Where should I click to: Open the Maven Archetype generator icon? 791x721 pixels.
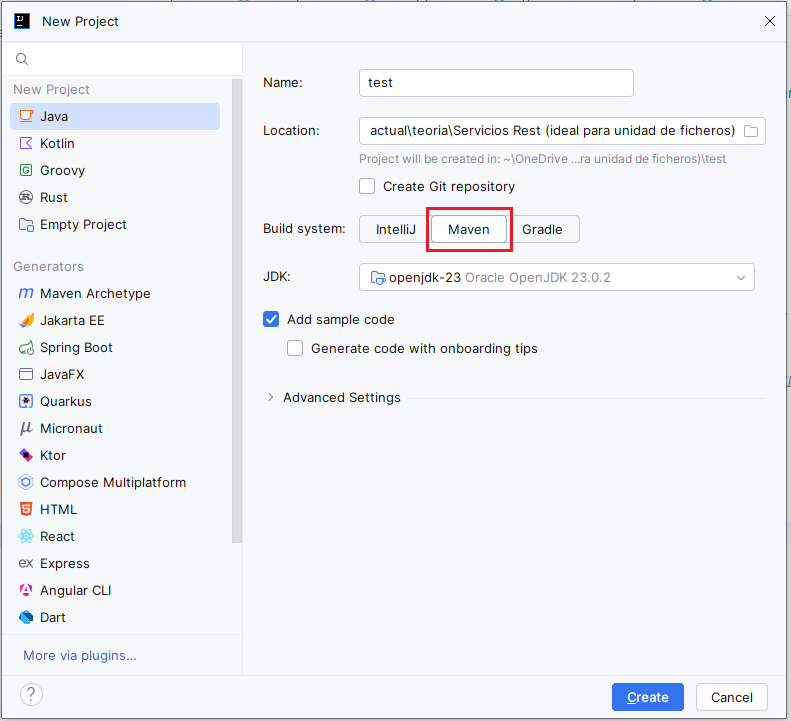(26, 293)
